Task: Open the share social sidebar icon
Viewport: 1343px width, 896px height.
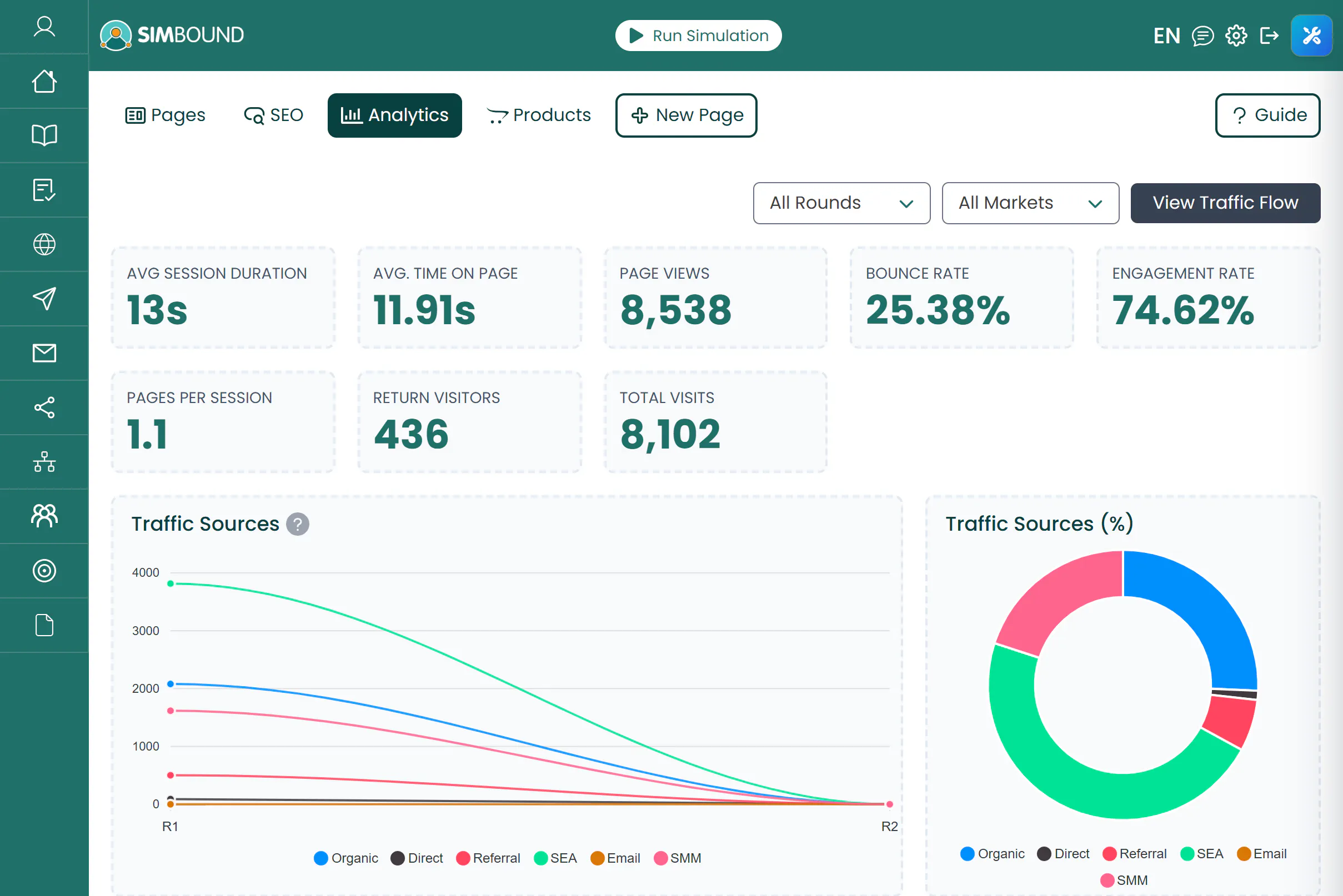Action: (44, 407)
